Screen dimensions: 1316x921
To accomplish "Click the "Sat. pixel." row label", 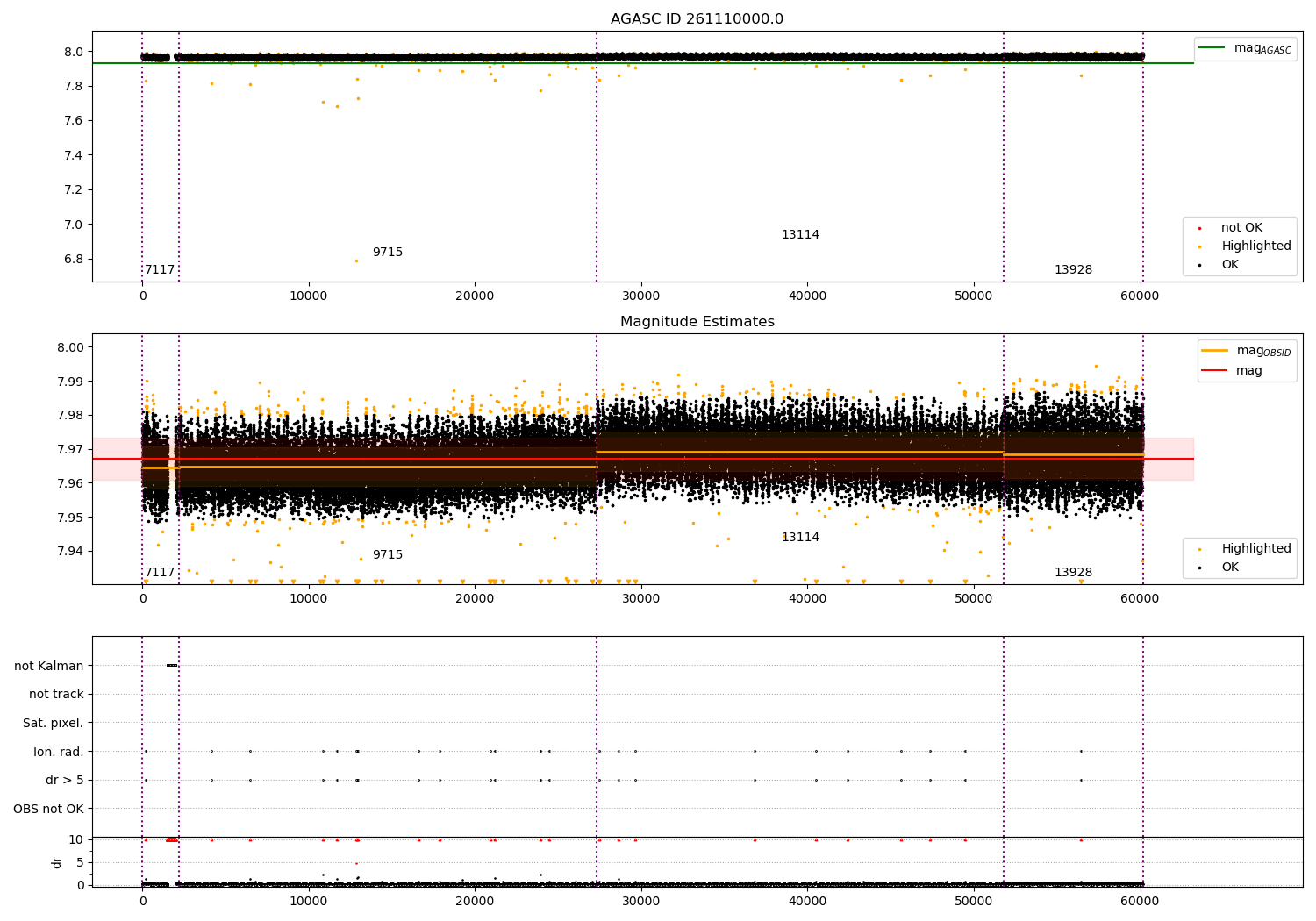I will pyautogui.click(x=54, y=724).
